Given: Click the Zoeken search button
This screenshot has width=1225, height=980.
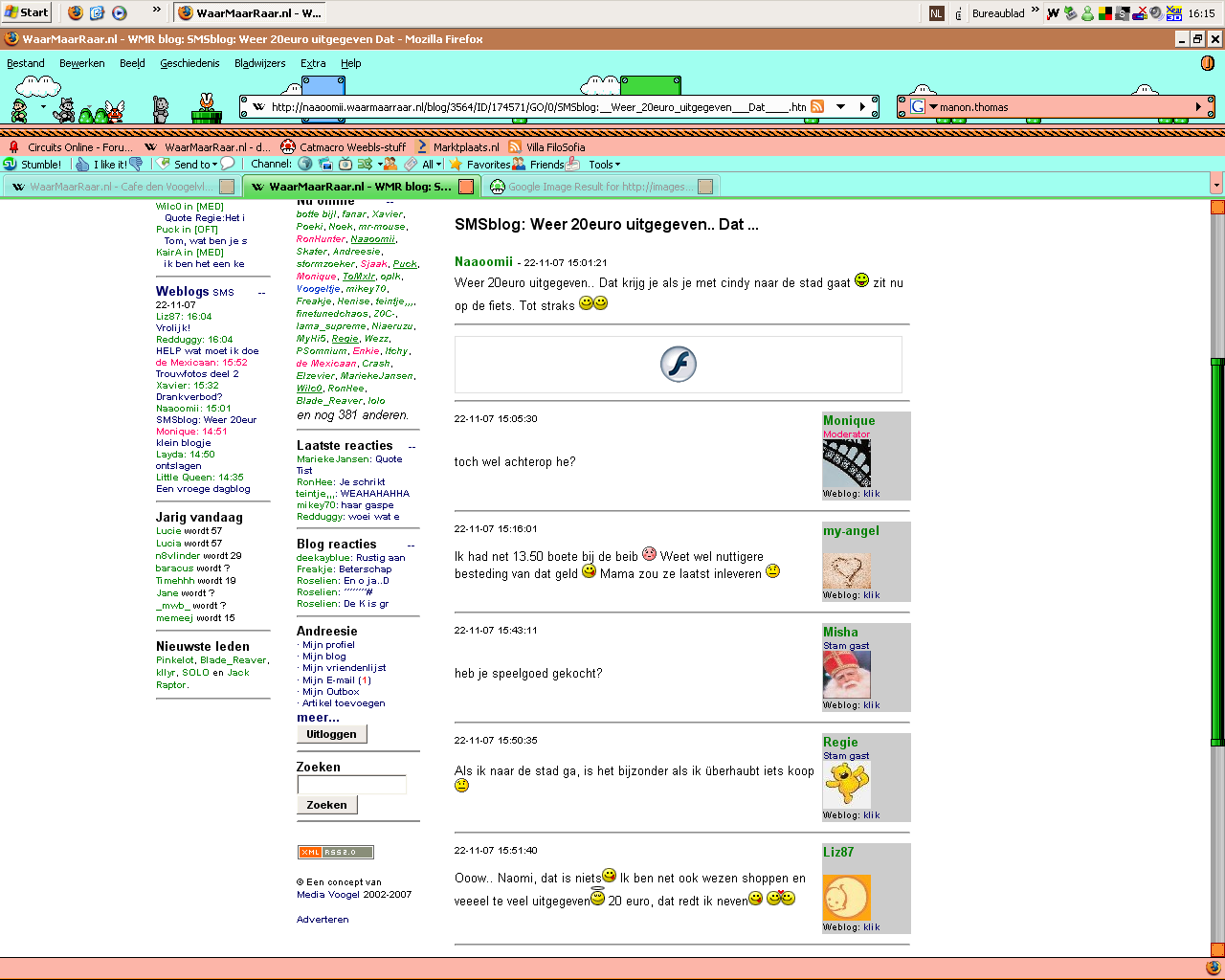Looking at the screenshot, I should pyautogui.click(x=326, y=805).
